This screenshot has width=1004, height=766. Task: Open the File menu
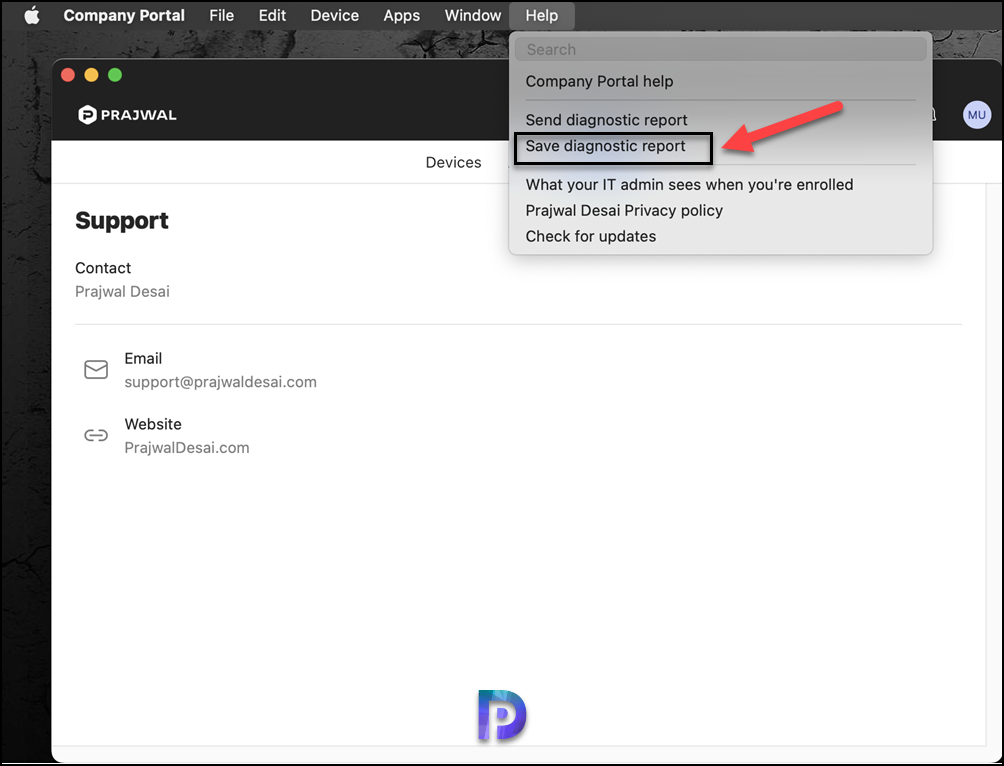pos(222,15)
